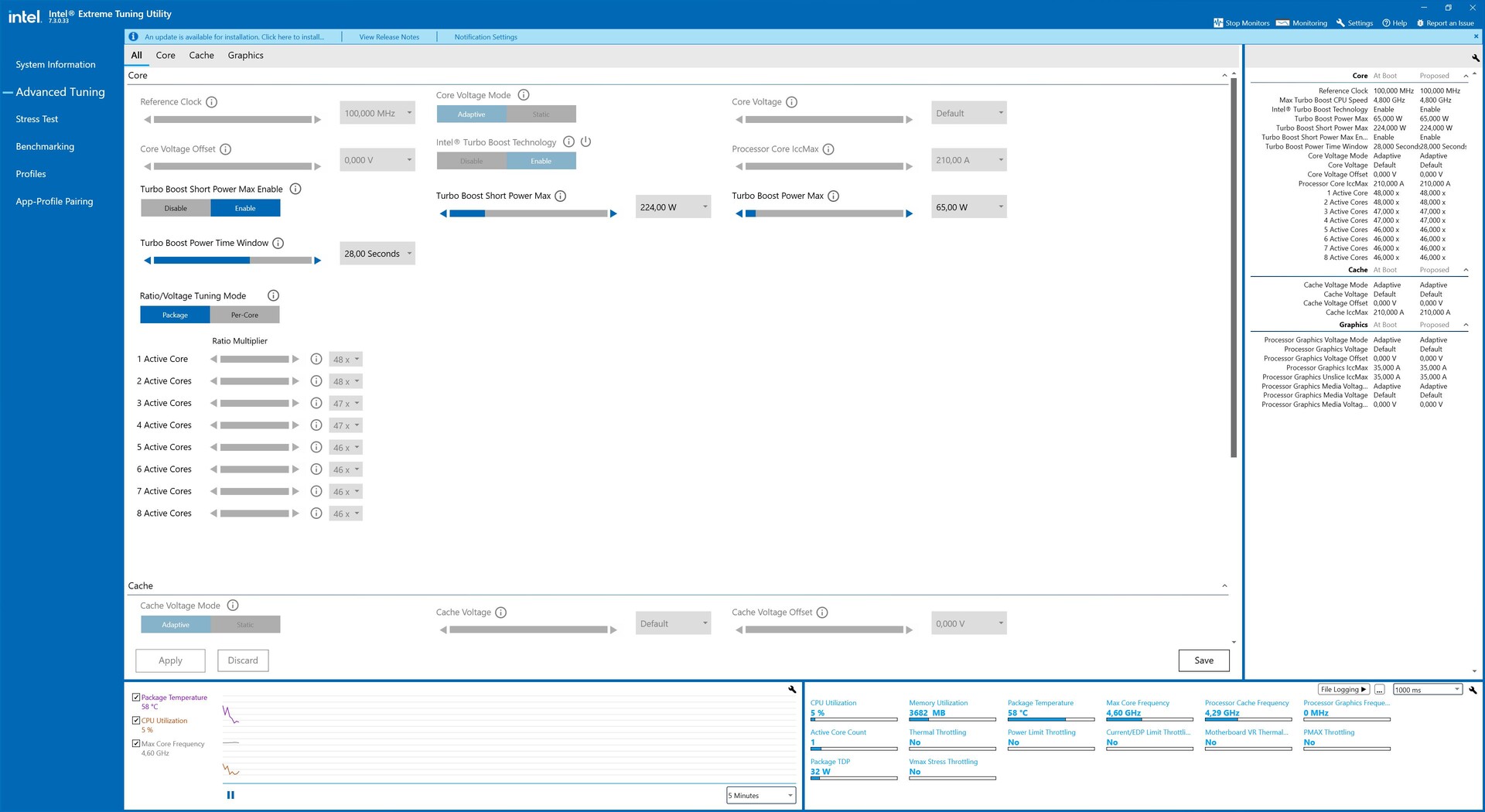Show info for 1 Active Core ratio

point(316,360)
